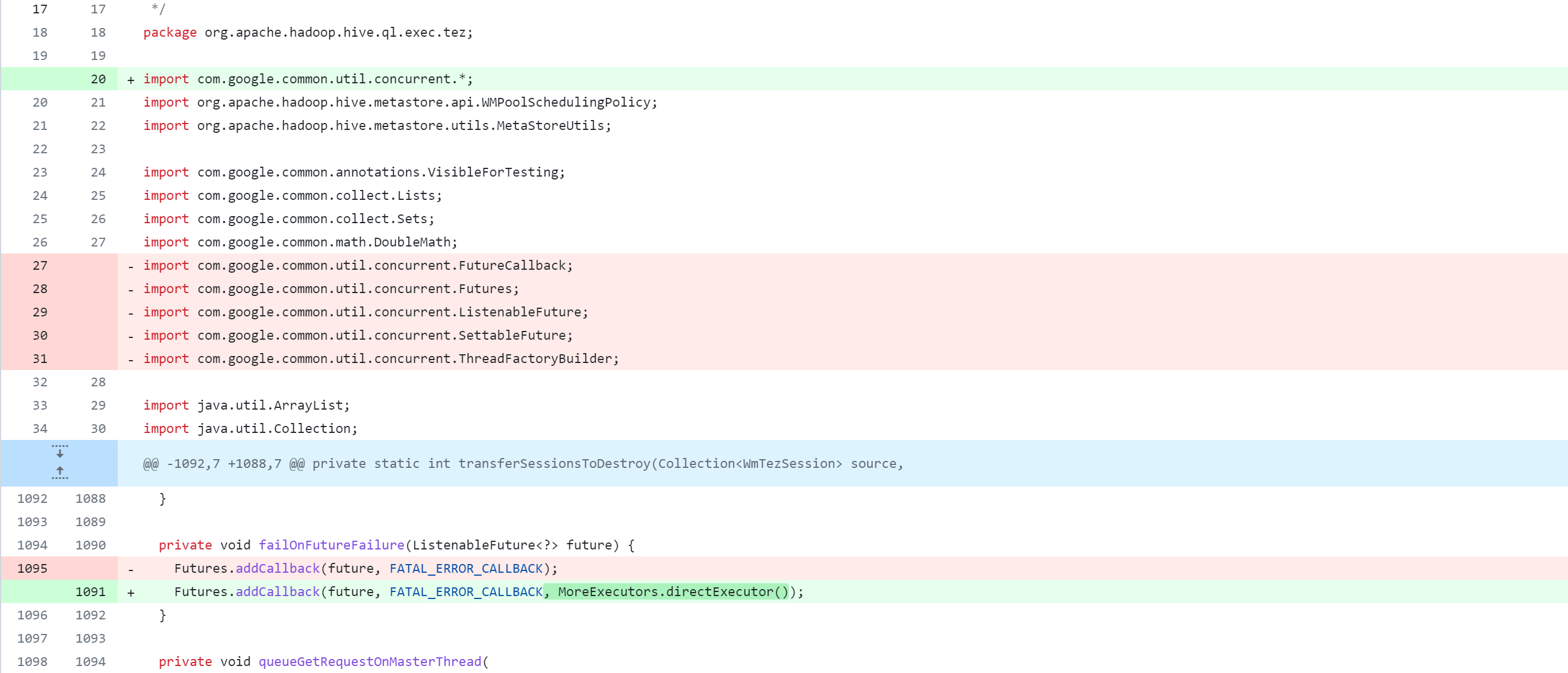Image resolution: width=1568 pixels, height=673 pixels.
Task: Click failOnFutureFailure method name
Action: pyautogui.click(x=331, y=545)
